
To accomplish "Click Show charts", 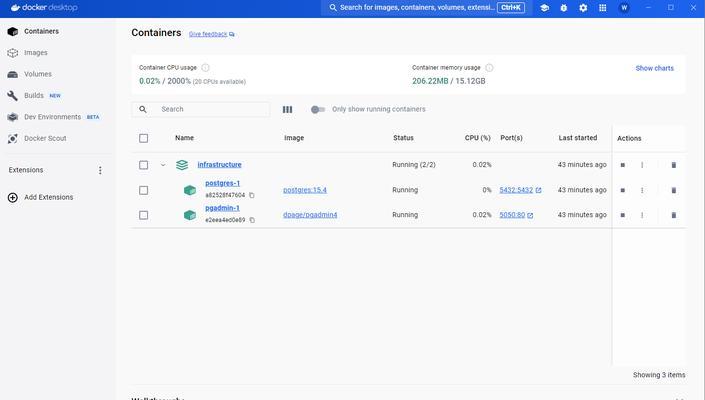I will tap(655, 68).
